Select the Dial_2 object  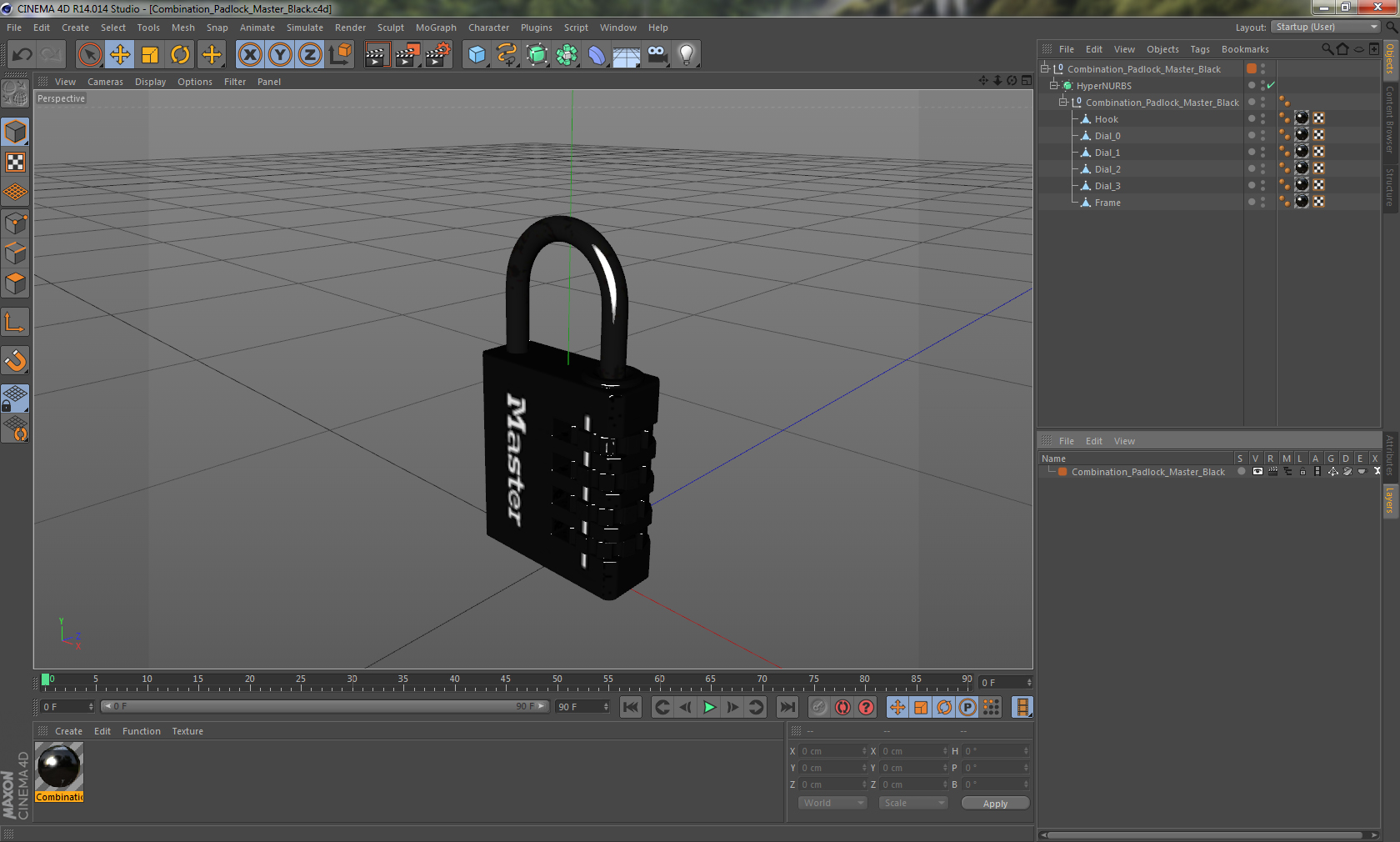tap(1107, 169)
